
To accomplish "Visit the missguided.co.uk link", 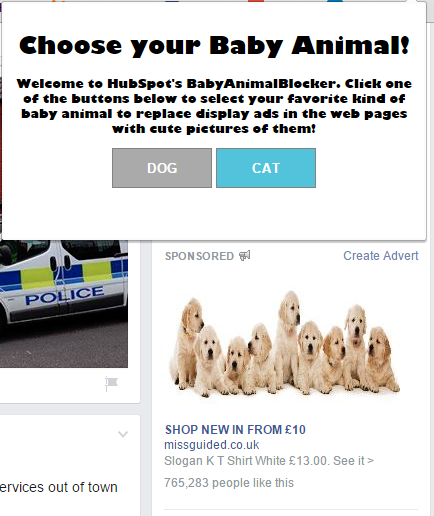I will [212, 445].
